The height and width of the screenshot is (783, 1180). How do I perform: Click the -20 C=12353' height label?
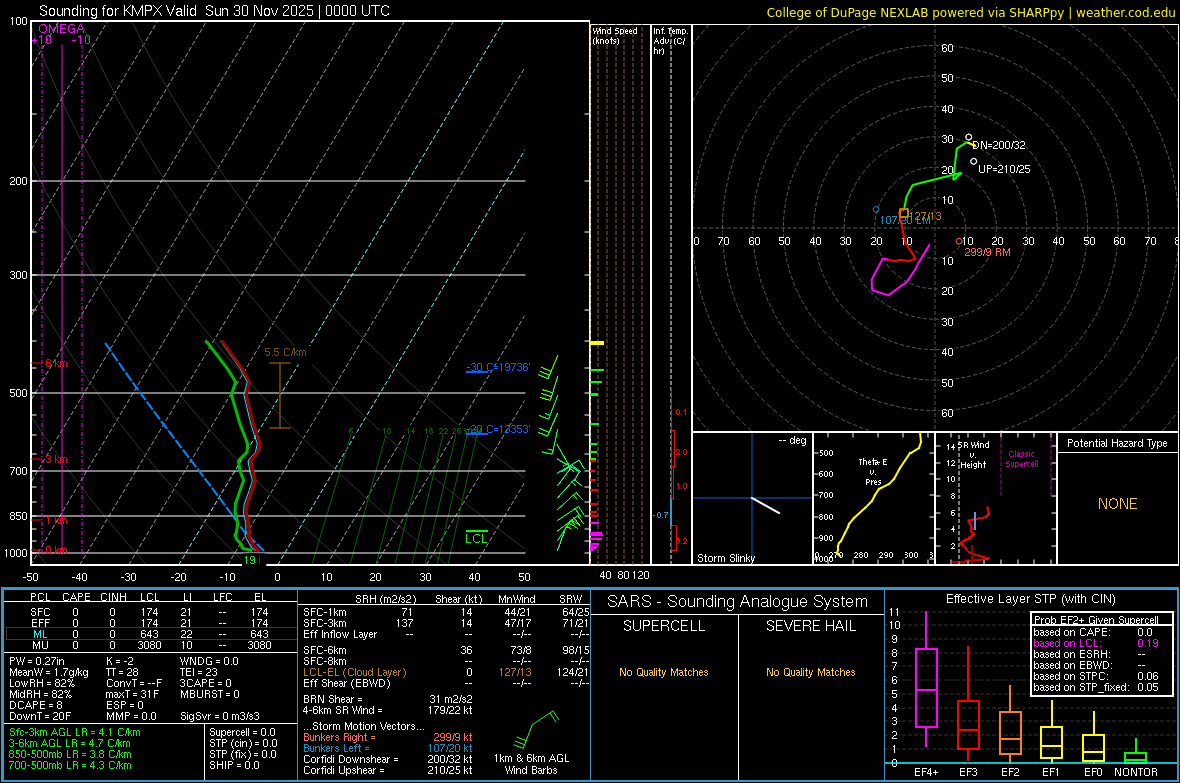(x=498, y=429)
